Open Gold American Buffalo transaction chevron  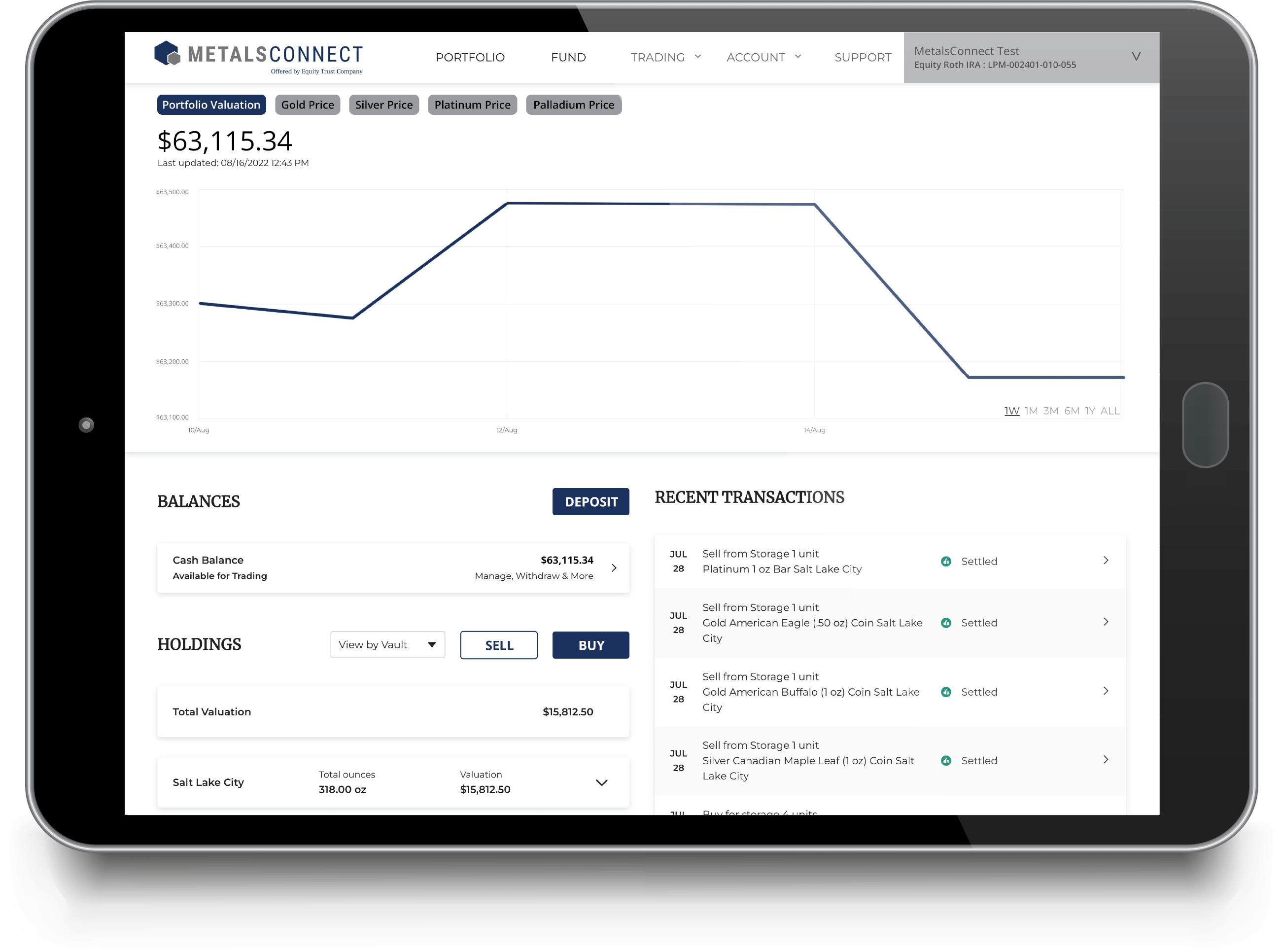pos(1106,691)
